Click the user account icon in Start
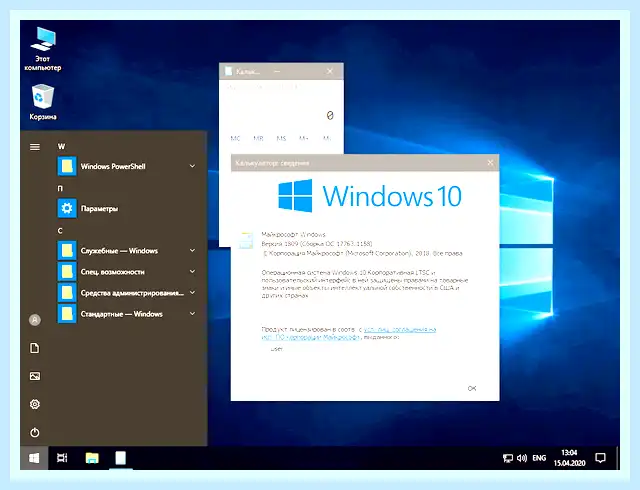The height and width of the screenshot is (490, 640). (35, 320)
